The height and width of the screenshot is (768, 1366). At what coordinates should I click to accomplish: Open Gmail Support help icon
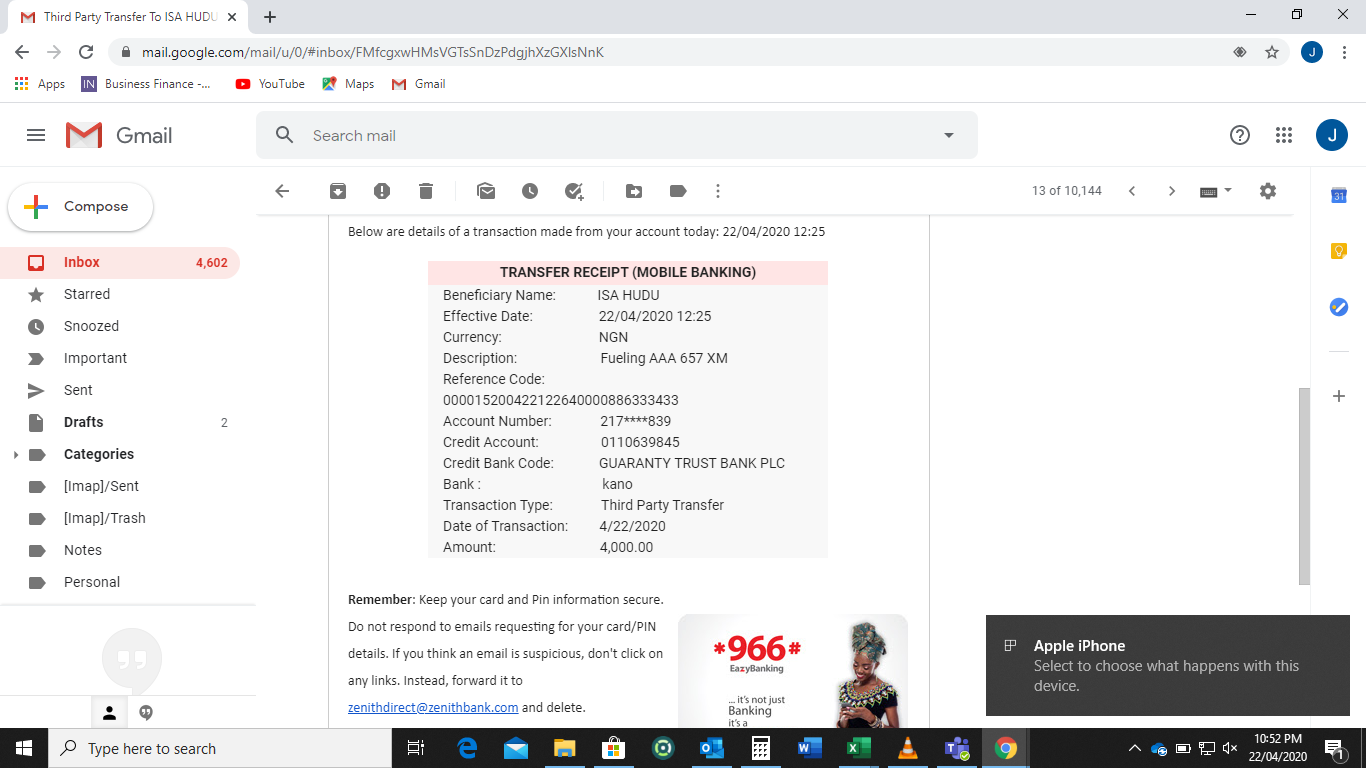(1240, 135)
